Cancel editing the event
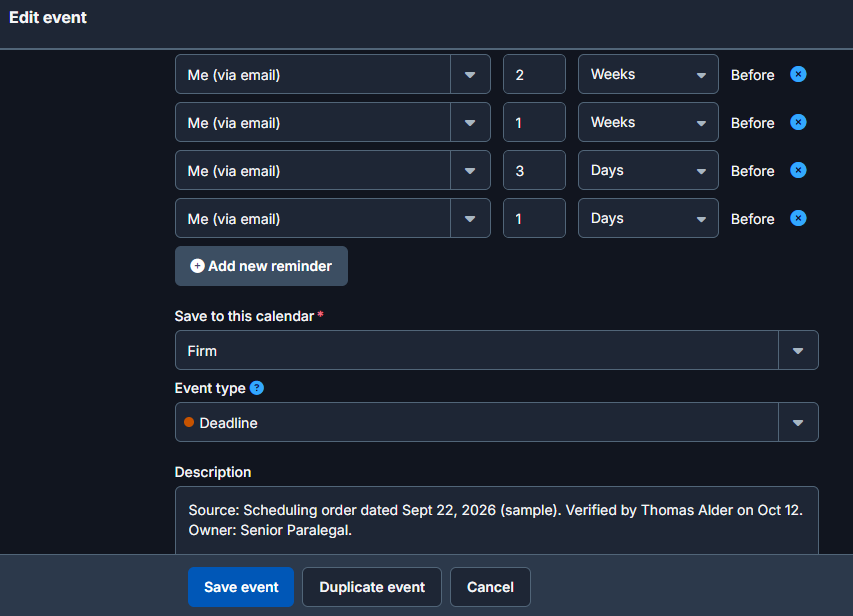Screen dimensions: 853x616 pos(490,587)
